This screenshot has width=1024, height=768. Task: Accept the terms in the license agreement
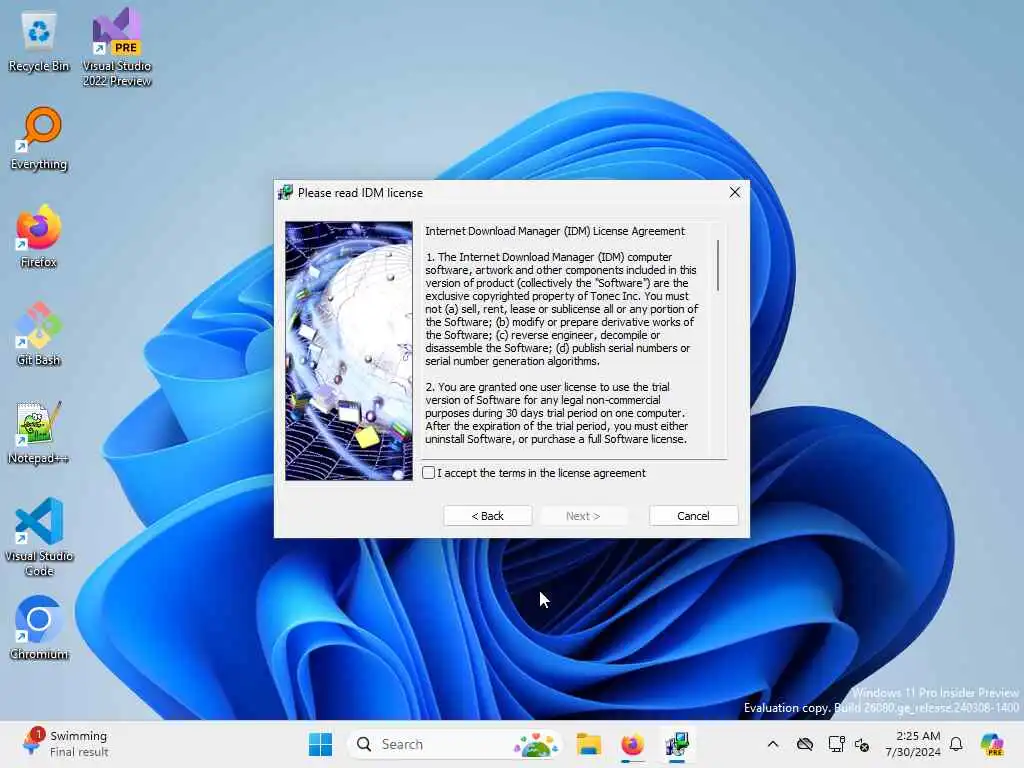428,473
